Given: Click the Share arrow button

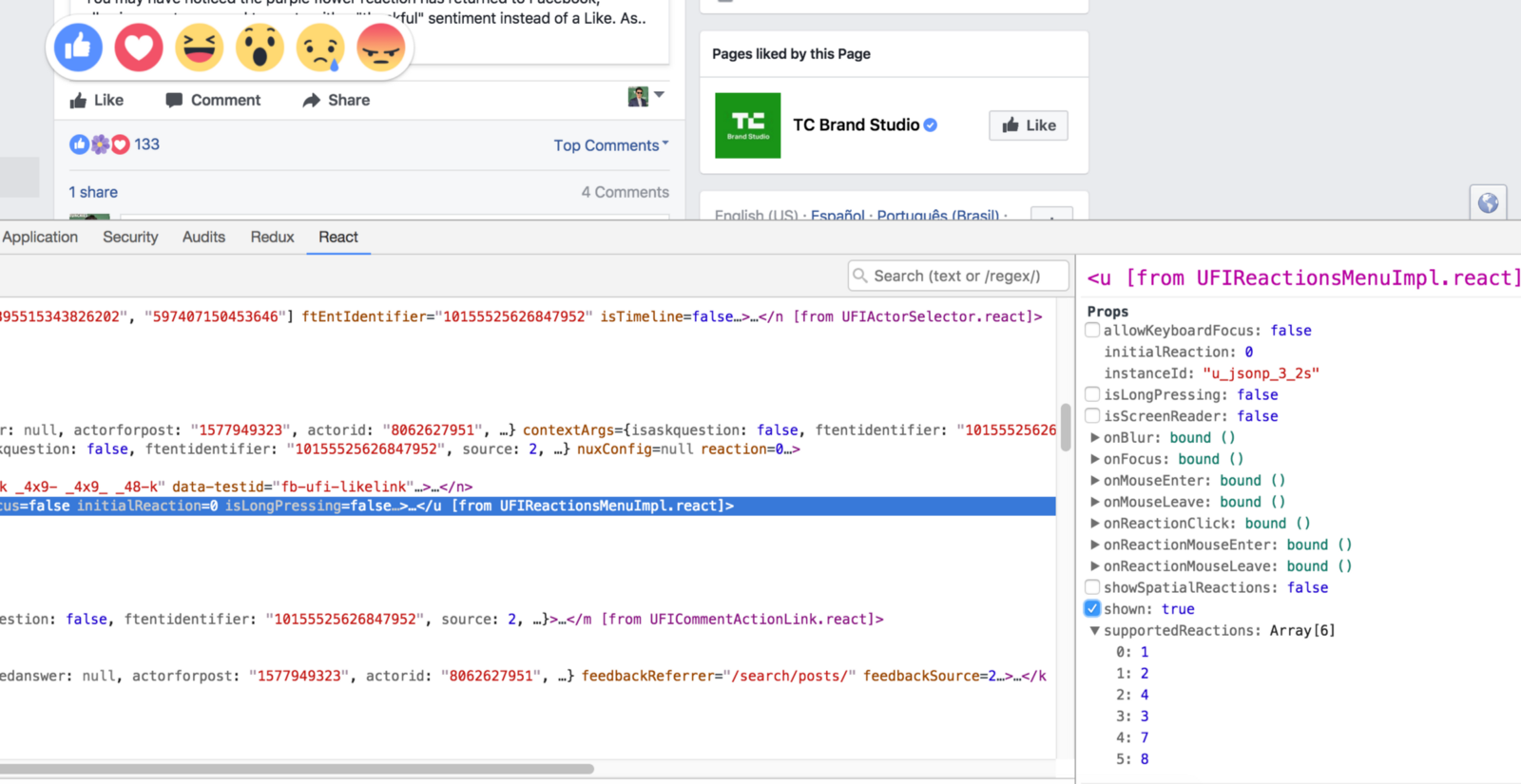Looking at the screenshot, I should click(x=337, y=100).
